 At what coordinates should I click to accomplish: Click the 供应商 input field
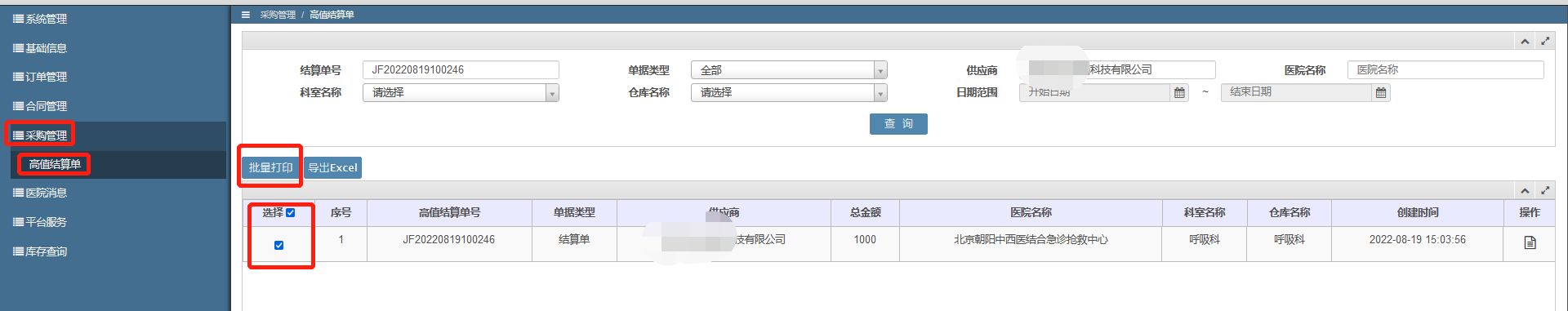(1117, 70)
